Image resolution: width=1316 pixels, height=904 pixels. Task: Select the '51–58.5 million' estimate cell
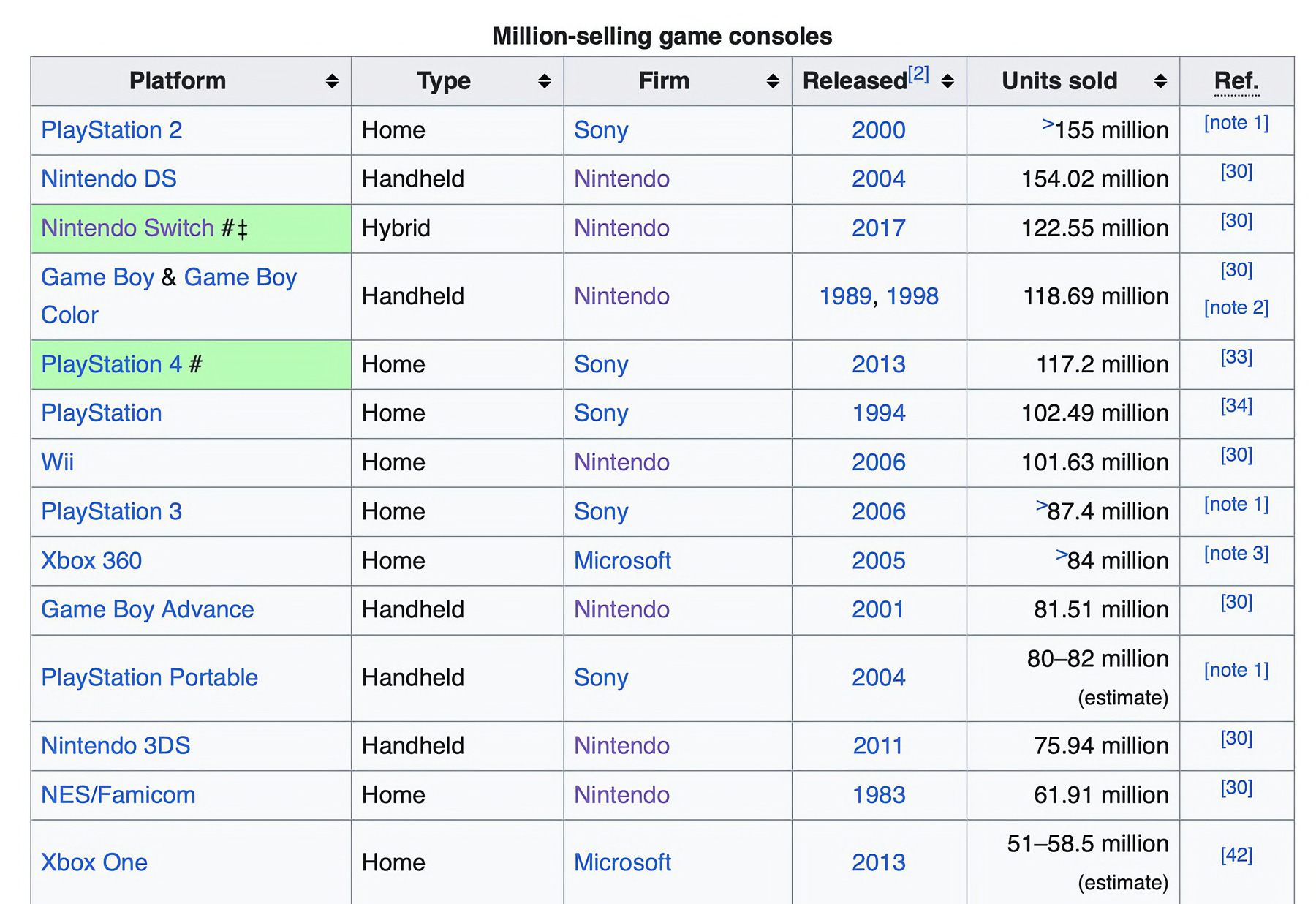[1073, 863]
